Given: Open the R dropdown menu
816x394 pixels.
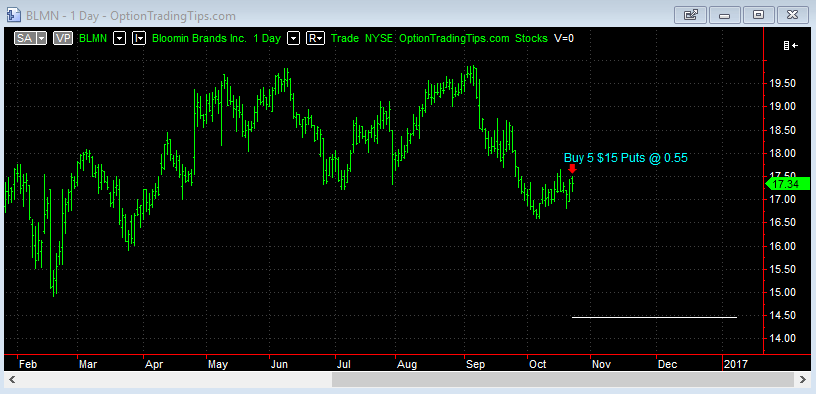Looking at the screenshot, I should (x=315, y=38).
